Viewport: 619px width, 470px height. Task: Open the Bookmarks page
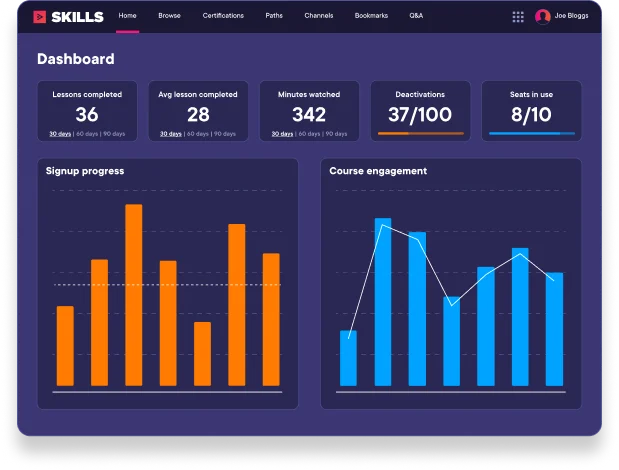click(371, 16)
